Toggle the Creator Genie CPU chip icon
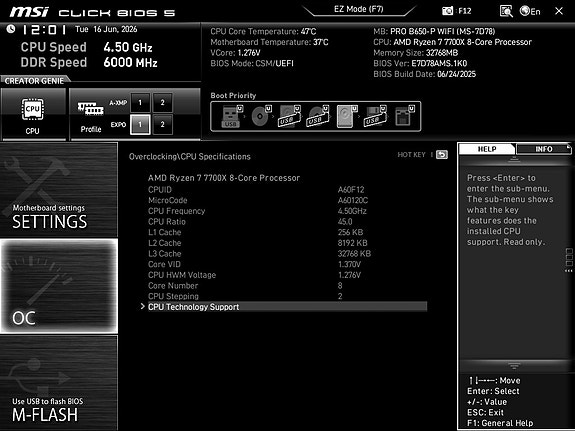575x431 pixels. [33, 109]
